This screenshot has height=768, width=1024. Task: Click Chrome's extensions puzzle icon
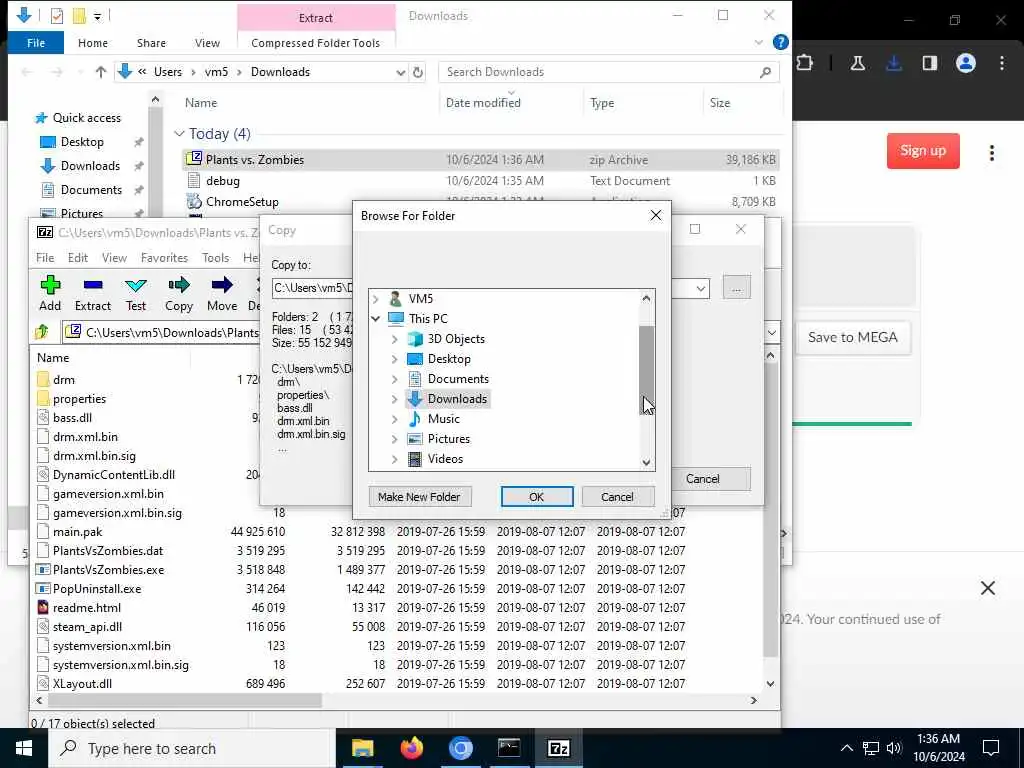805,63
